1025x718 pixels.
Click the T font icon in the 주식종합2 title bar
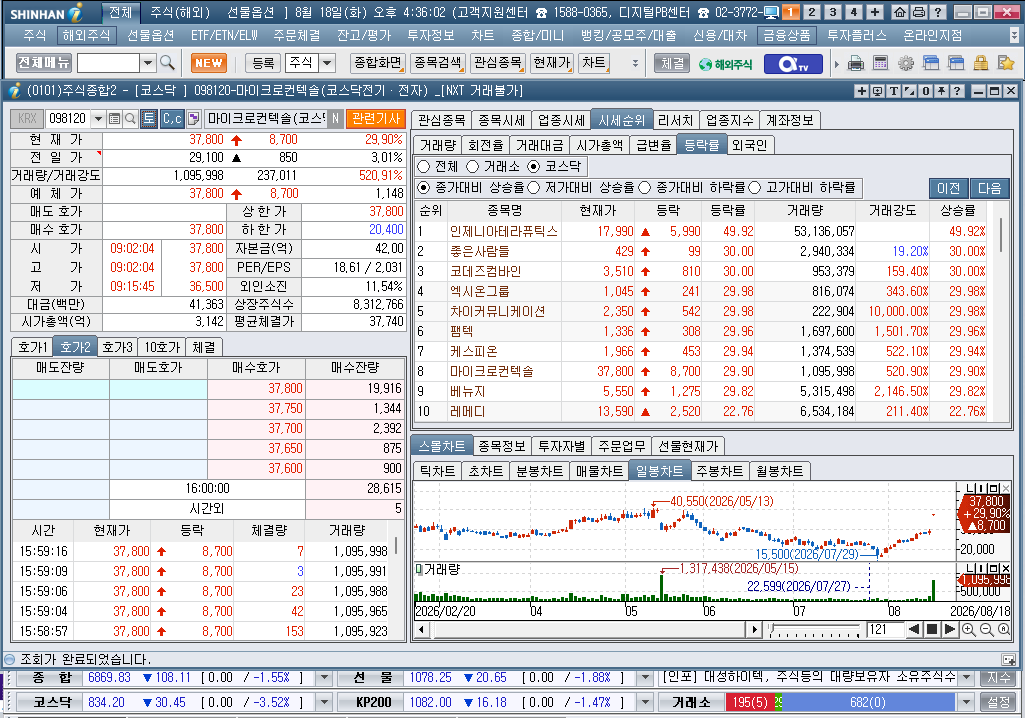pos(894,91)
